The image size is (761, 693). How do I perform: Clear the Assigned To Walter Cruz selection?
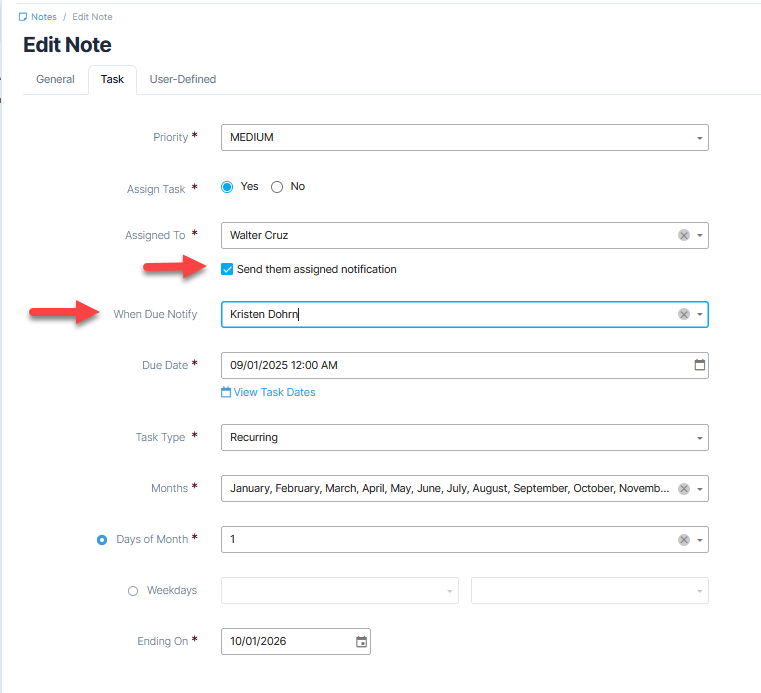pyautogui.click(x=684, y=236)
